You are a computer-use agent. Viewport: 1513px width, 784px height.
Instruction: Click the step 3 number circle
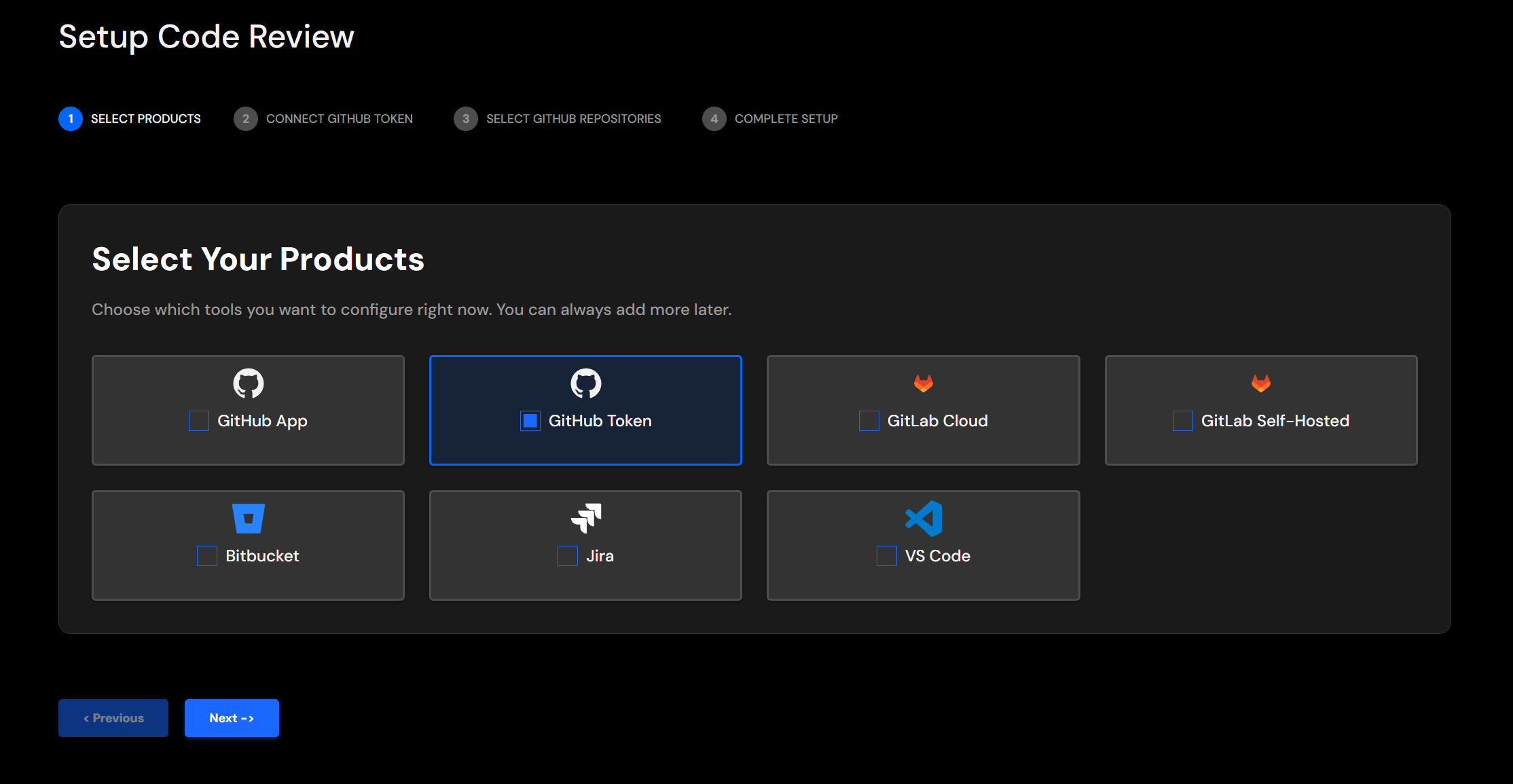[x=466, y=119]
